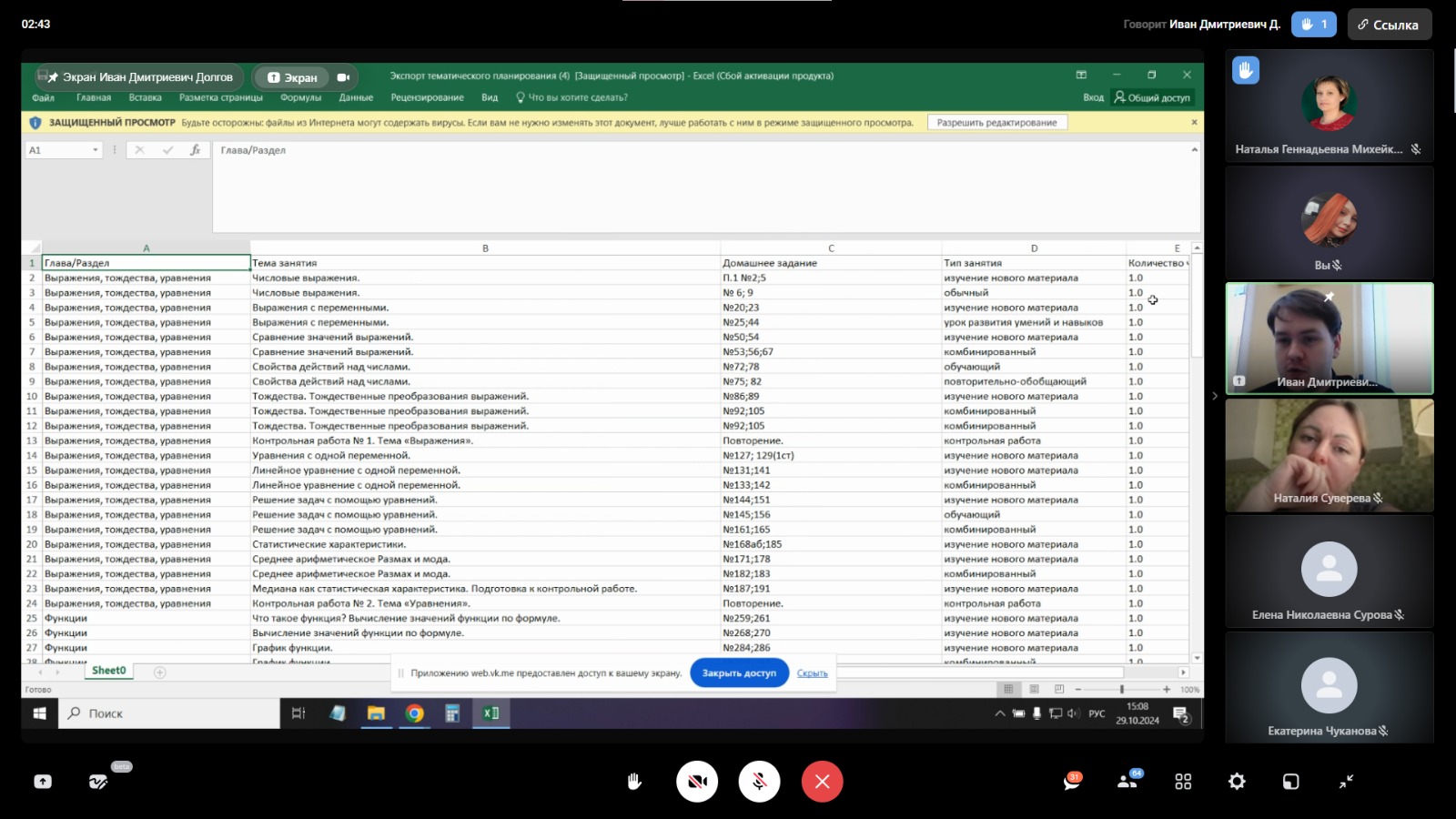The image size is (1456, 819).
Task: Turn on the camera
Action: coord(697,782)
